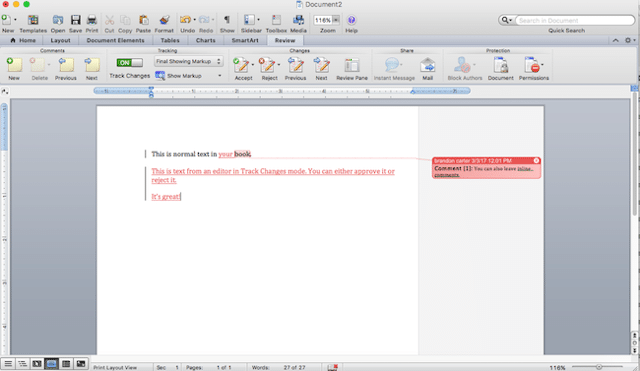
Task: Adjust the zoom slider in status bar
Action: [598, 367]
